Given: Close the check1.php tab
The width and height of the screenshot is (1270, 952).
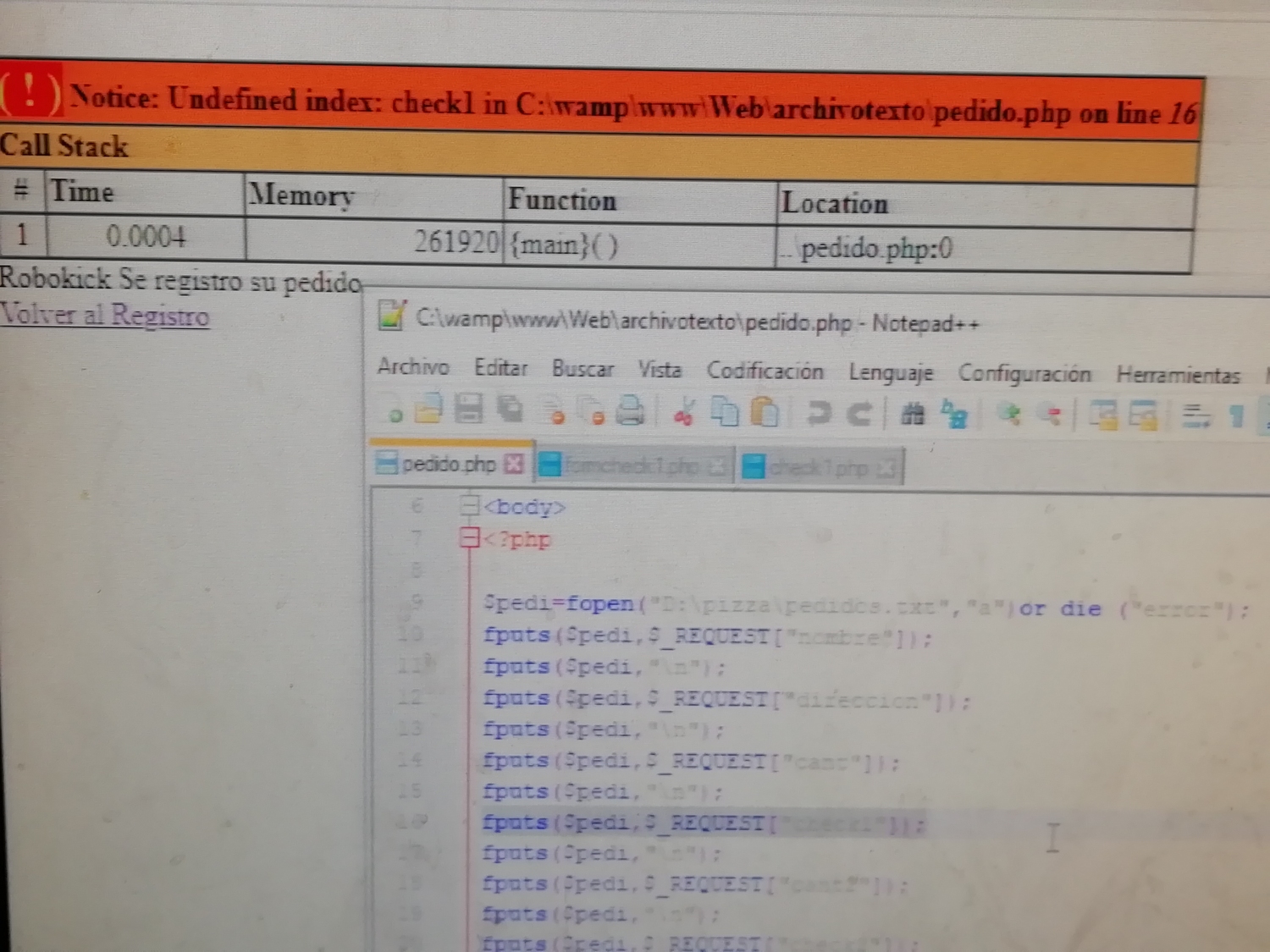Looking at the screenshot, I should coord(886,468).
